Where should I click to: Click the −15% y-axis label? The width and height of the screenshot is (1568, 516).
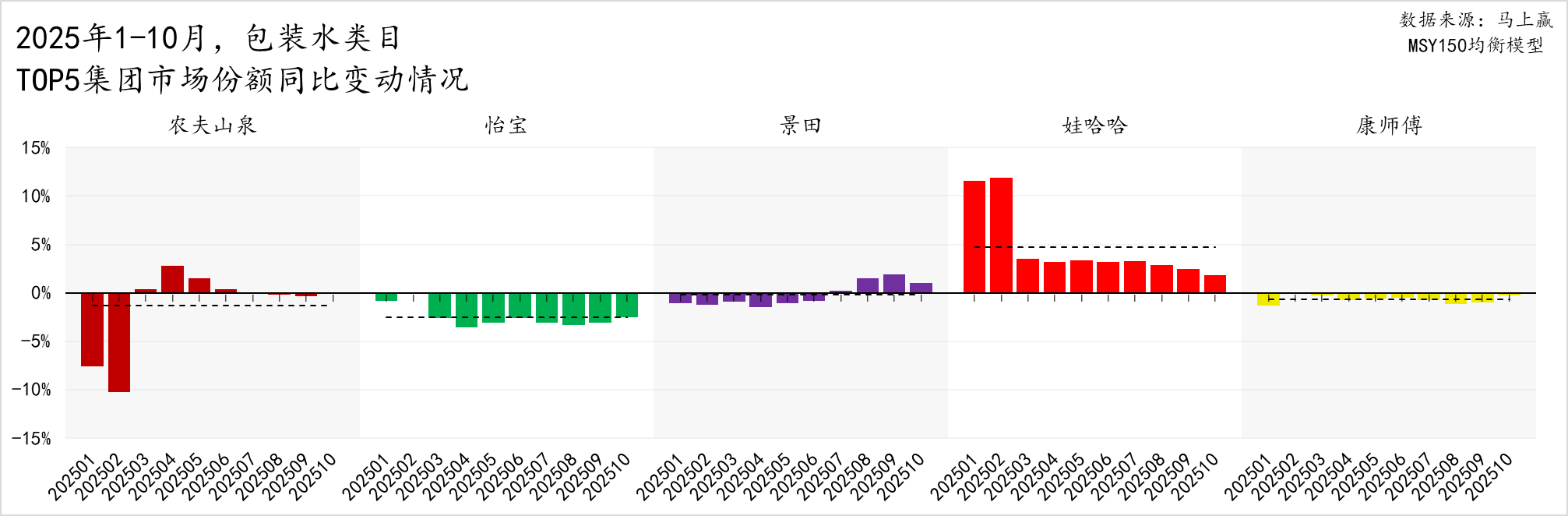point(31,438)
